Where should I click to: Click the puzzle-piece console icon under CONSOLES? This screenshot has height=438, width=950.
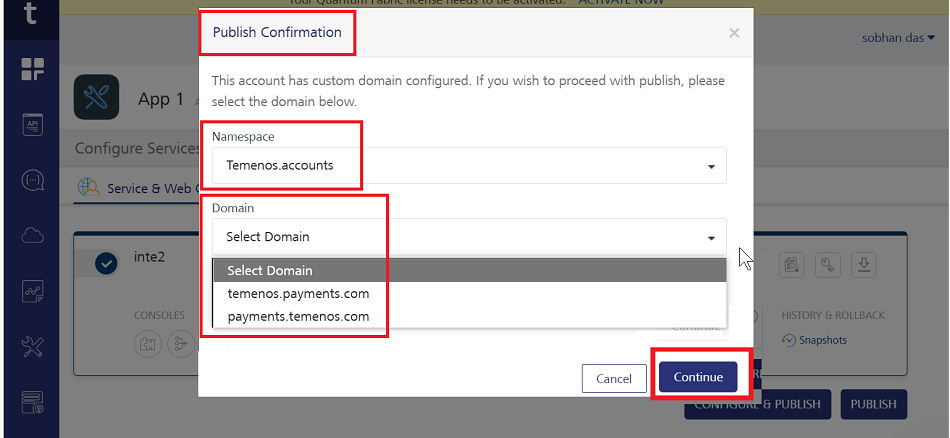click(146, 342)
